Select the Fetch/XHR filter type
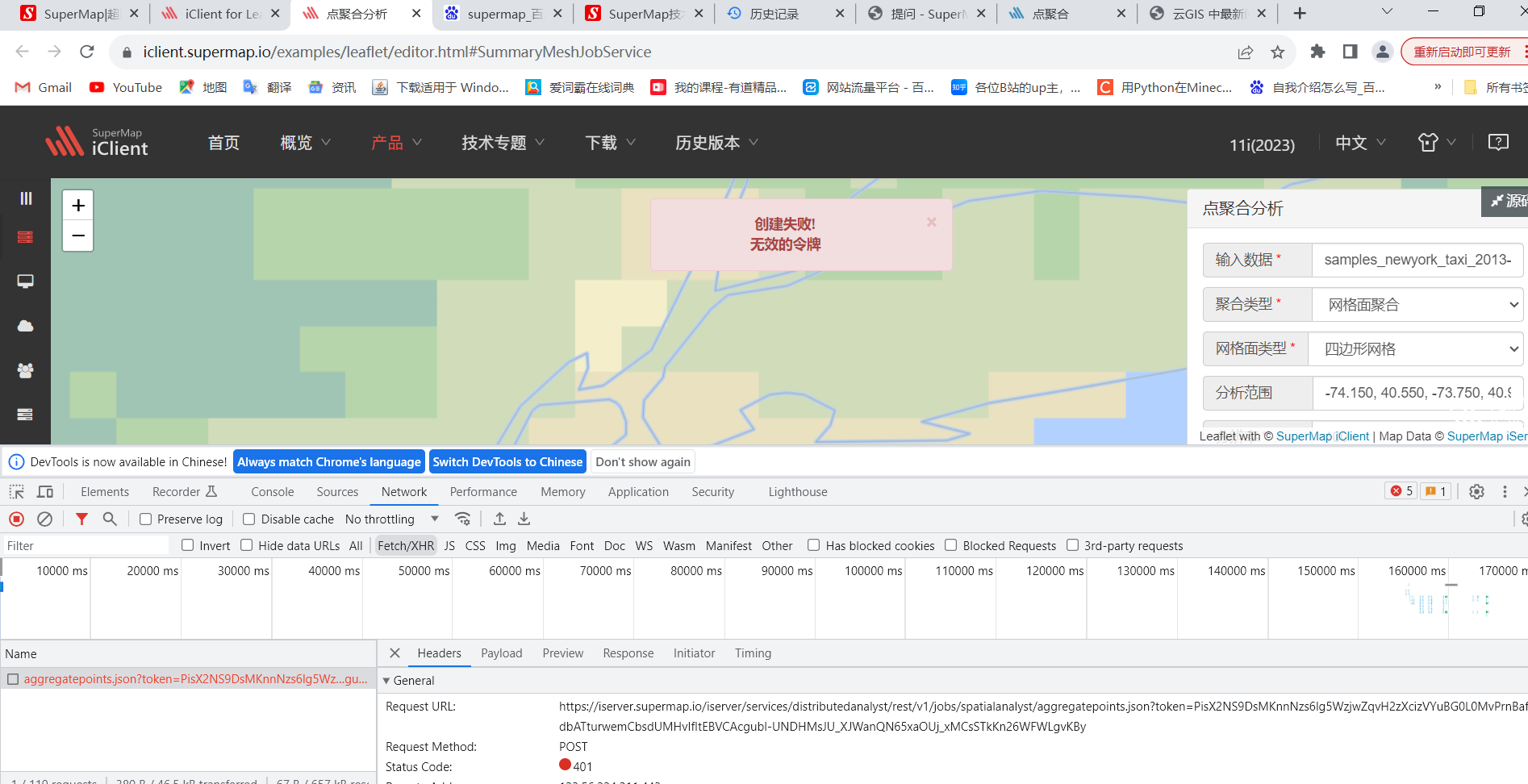This screenshot has height=784, width=1528. 406,545
